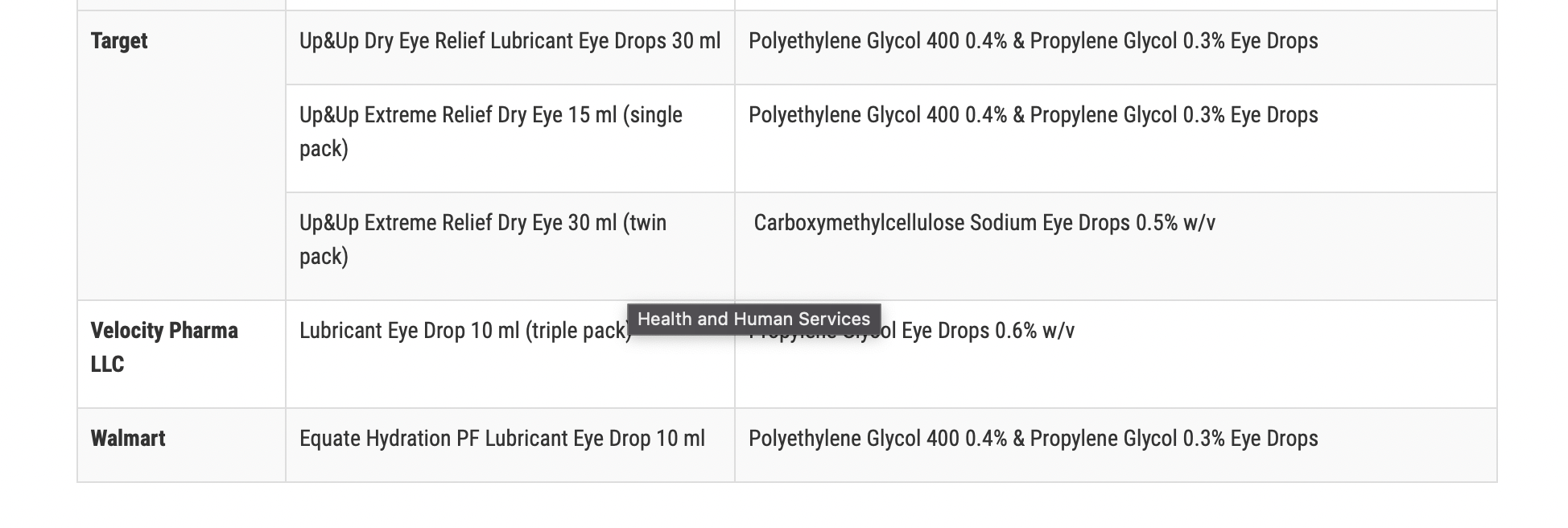This screenshot has height=528, width=1568.
Task: Click the Target company name cell
Action: pos(119,41)
